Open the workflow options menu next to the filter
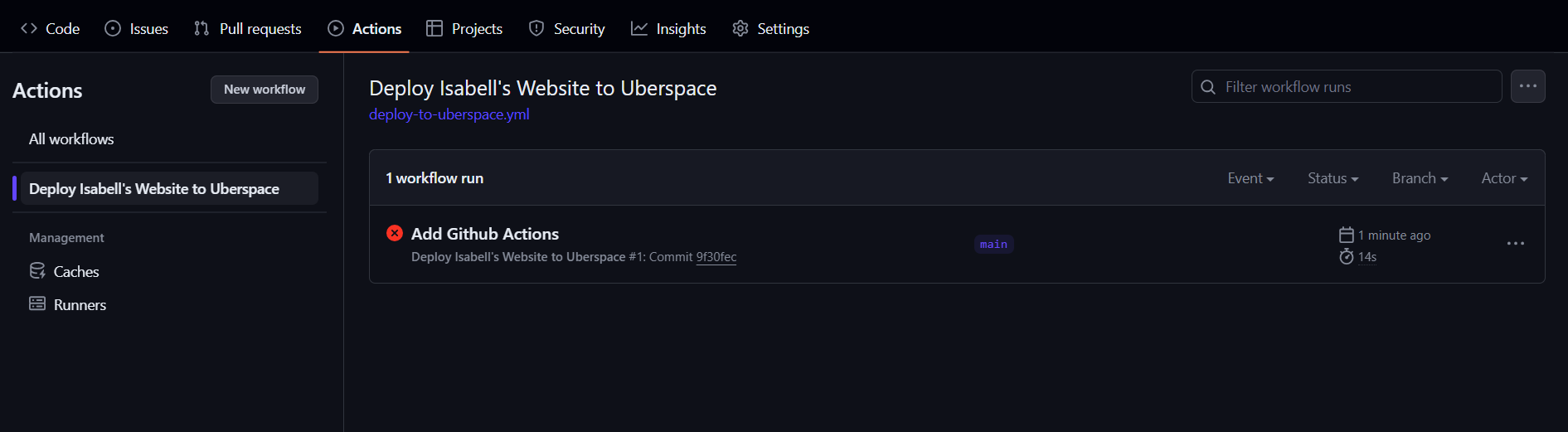Viewport: 1568px width, 432px height. [x=1528, y=86]
